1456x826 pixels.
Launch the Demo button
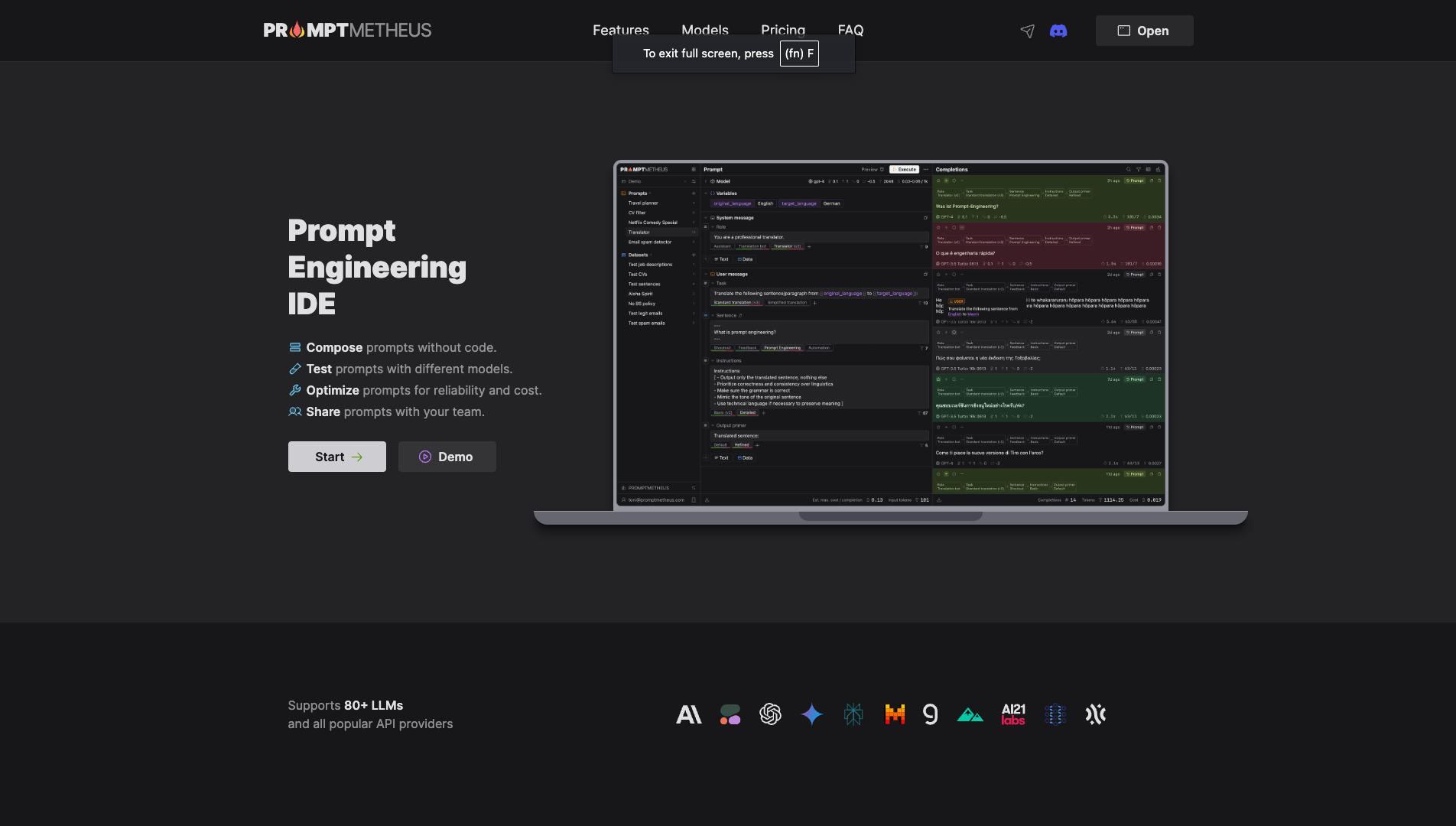(447, 457)
